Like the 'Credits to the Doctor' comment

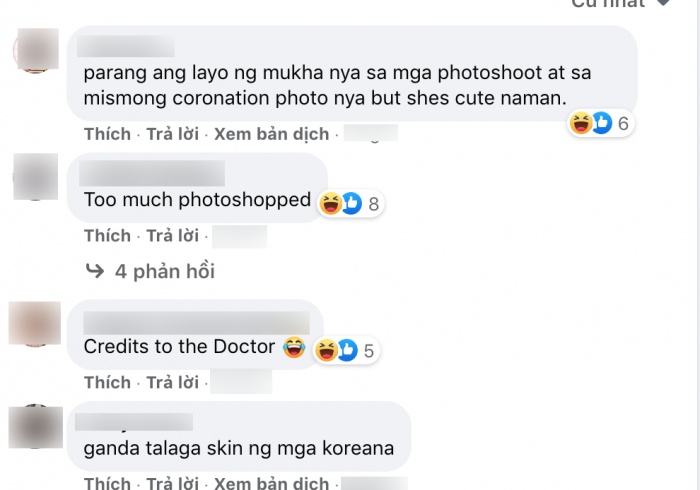tap(107, 382)
